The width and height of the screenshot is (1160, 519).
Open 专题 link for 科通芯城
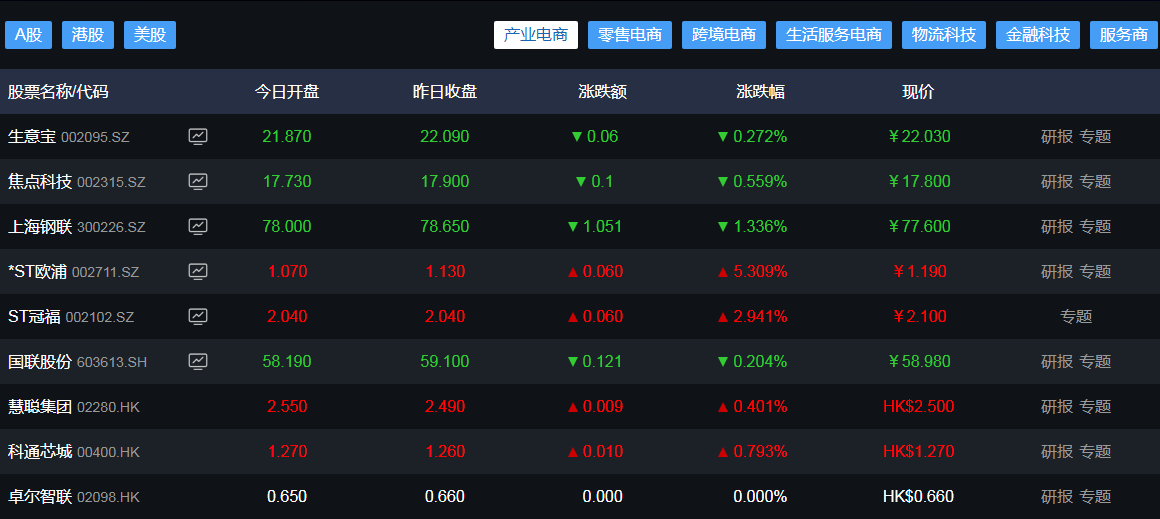click(1095, 452)
